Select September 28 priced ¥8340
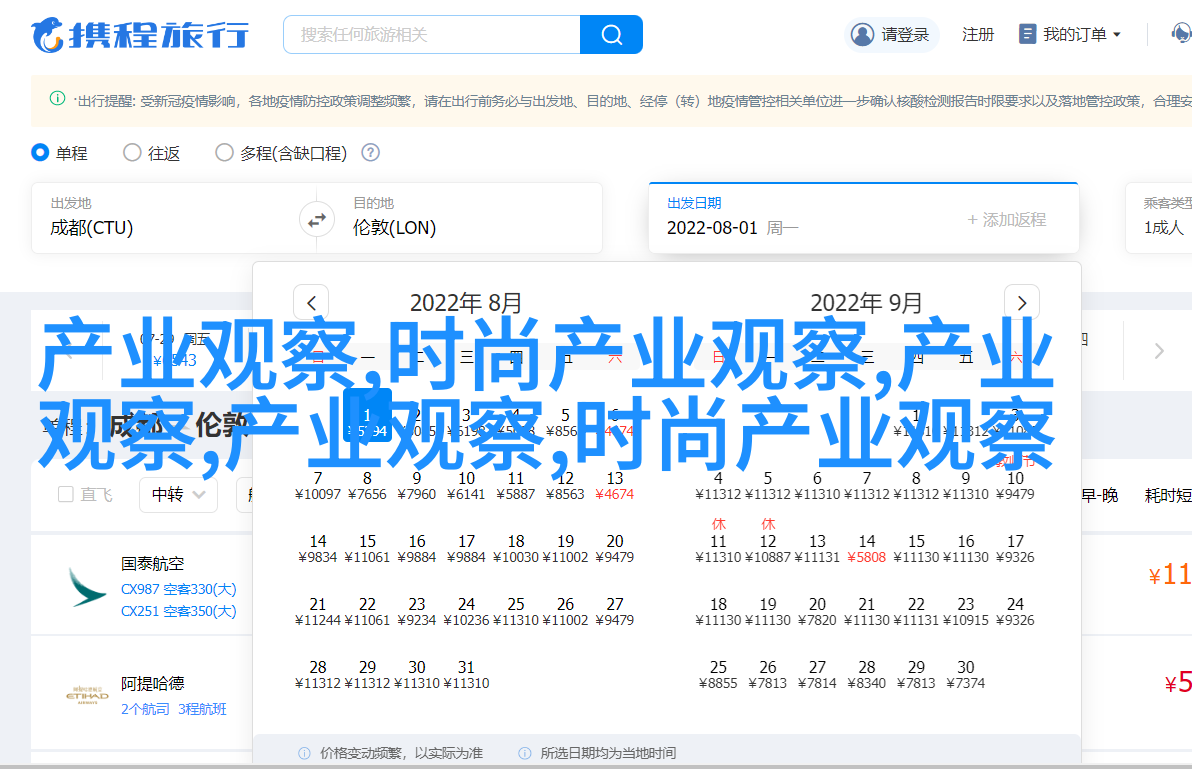 point(867,675)
